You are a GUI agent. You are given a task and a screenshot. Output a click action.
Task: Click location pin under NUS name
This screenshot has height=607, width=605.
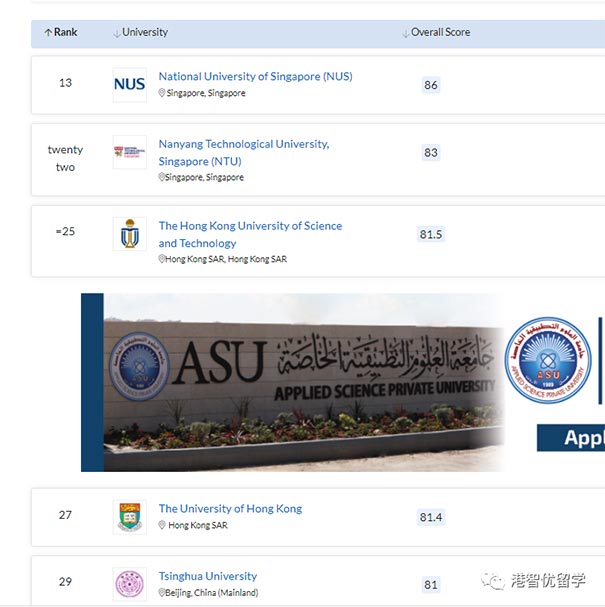tap(162, 93)
